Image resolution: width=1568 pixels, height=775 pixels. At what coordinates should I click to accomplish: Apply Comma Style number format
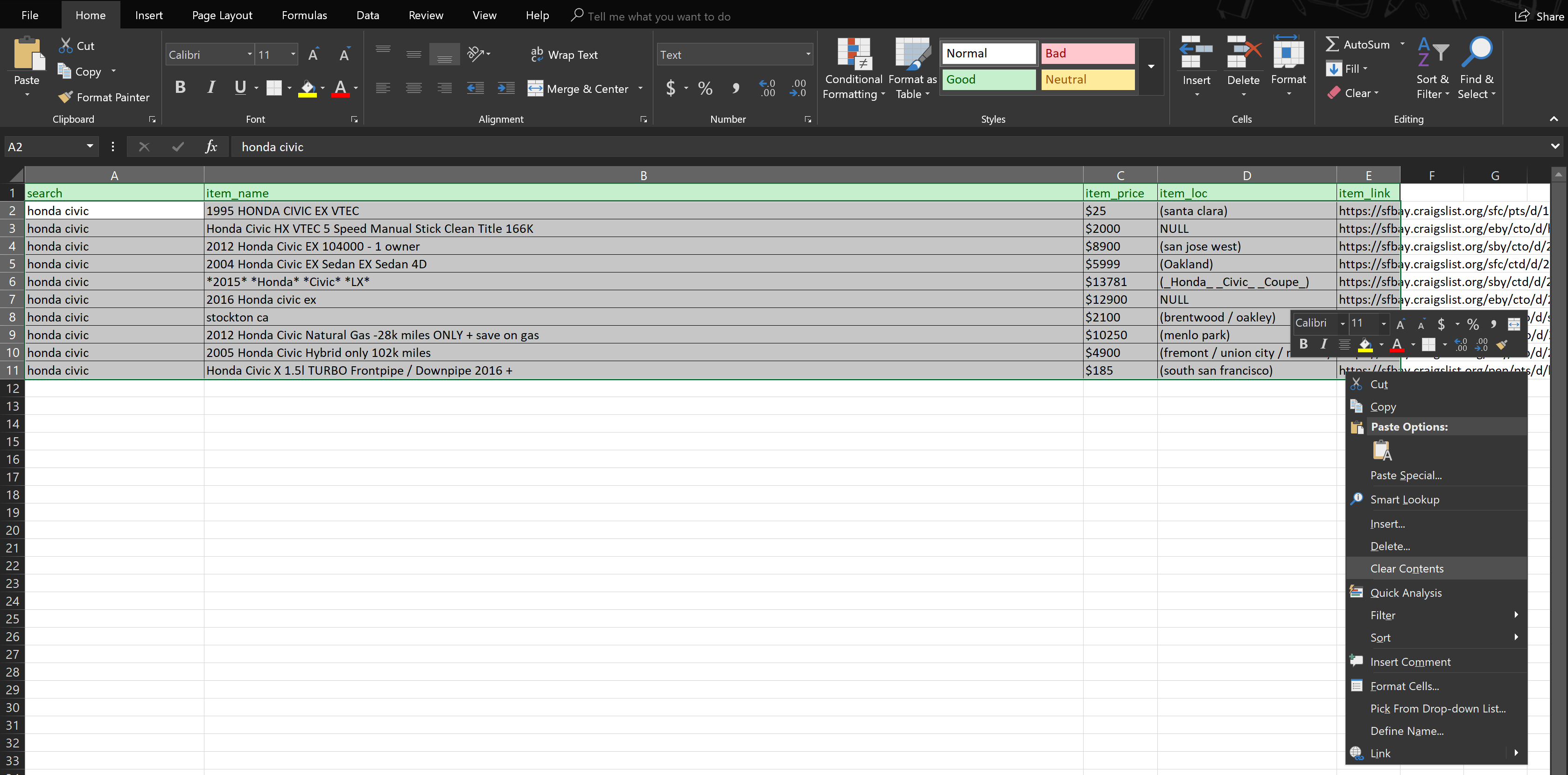(x=736, y=88)
